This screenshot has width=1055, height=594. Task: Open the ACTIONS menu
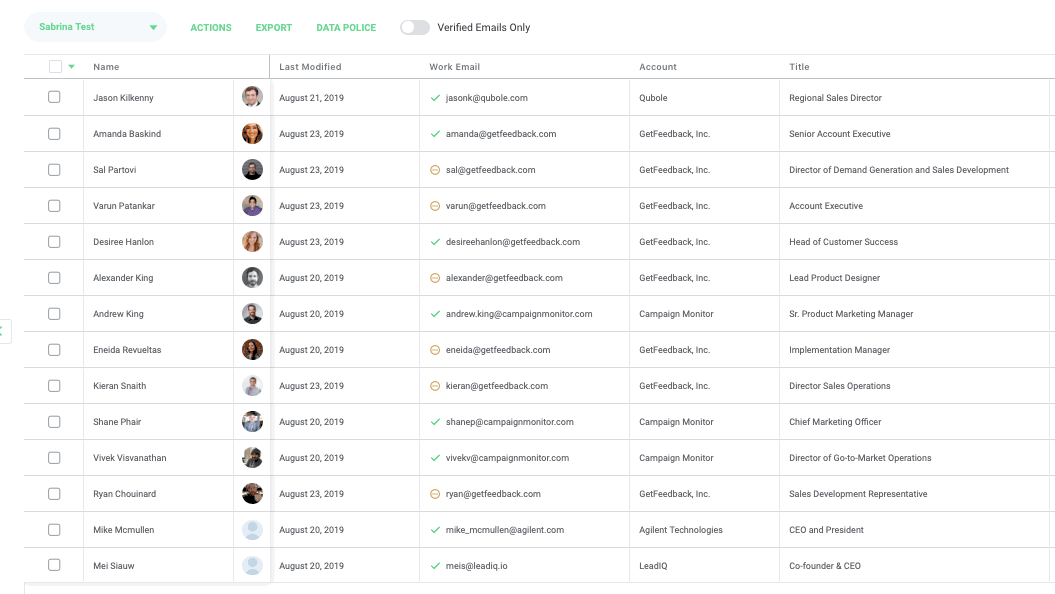coord(211,28)
